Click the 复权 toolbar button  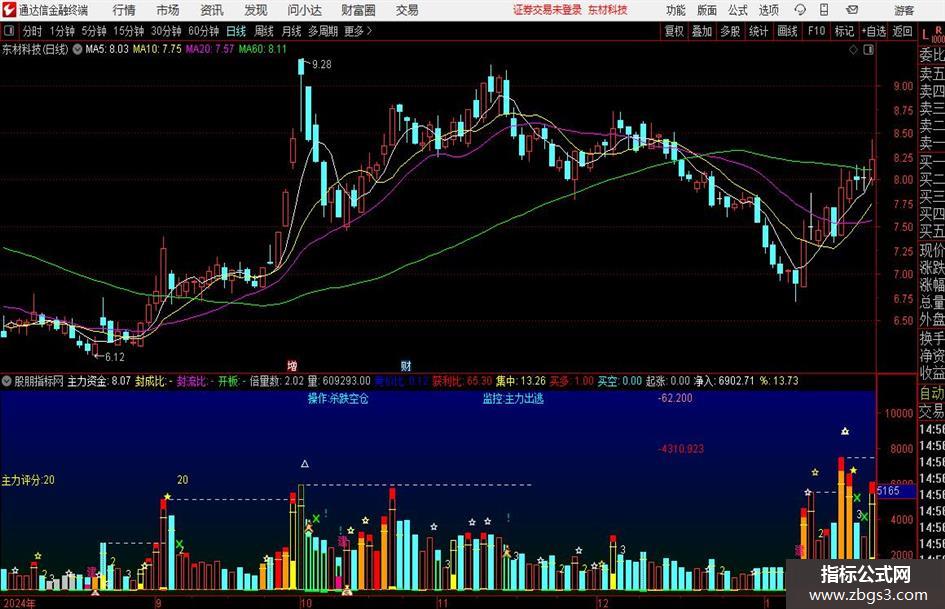pos(674,31)
